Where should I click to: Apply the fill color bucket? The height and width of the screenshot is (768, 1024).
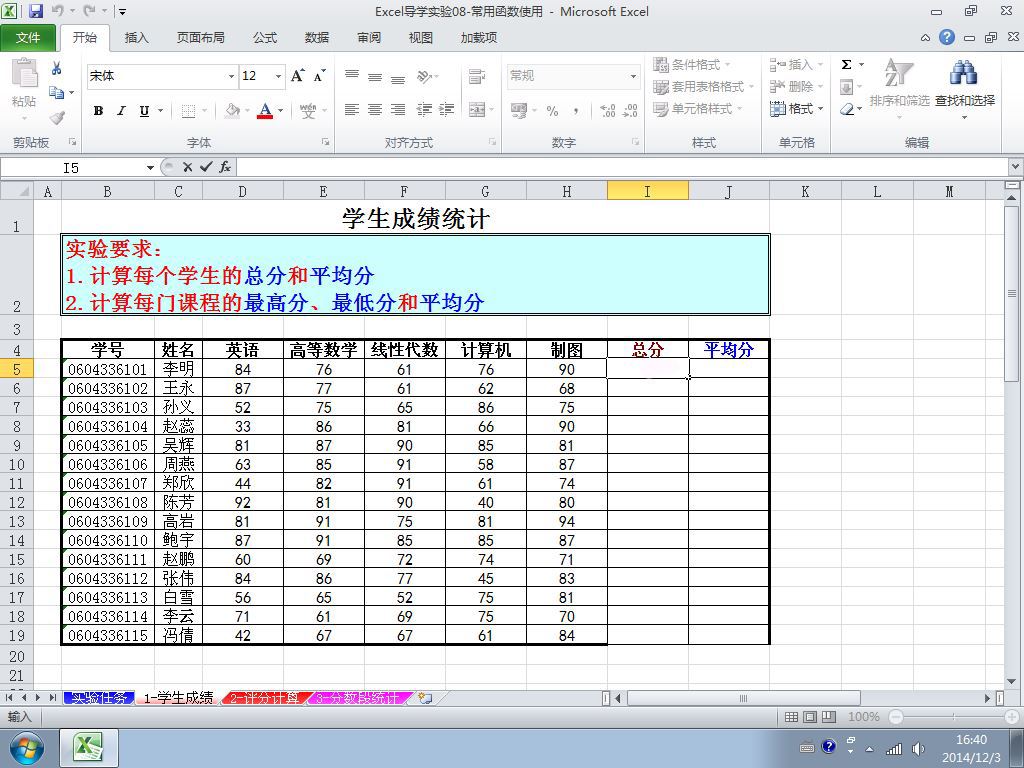coord(232,110)
